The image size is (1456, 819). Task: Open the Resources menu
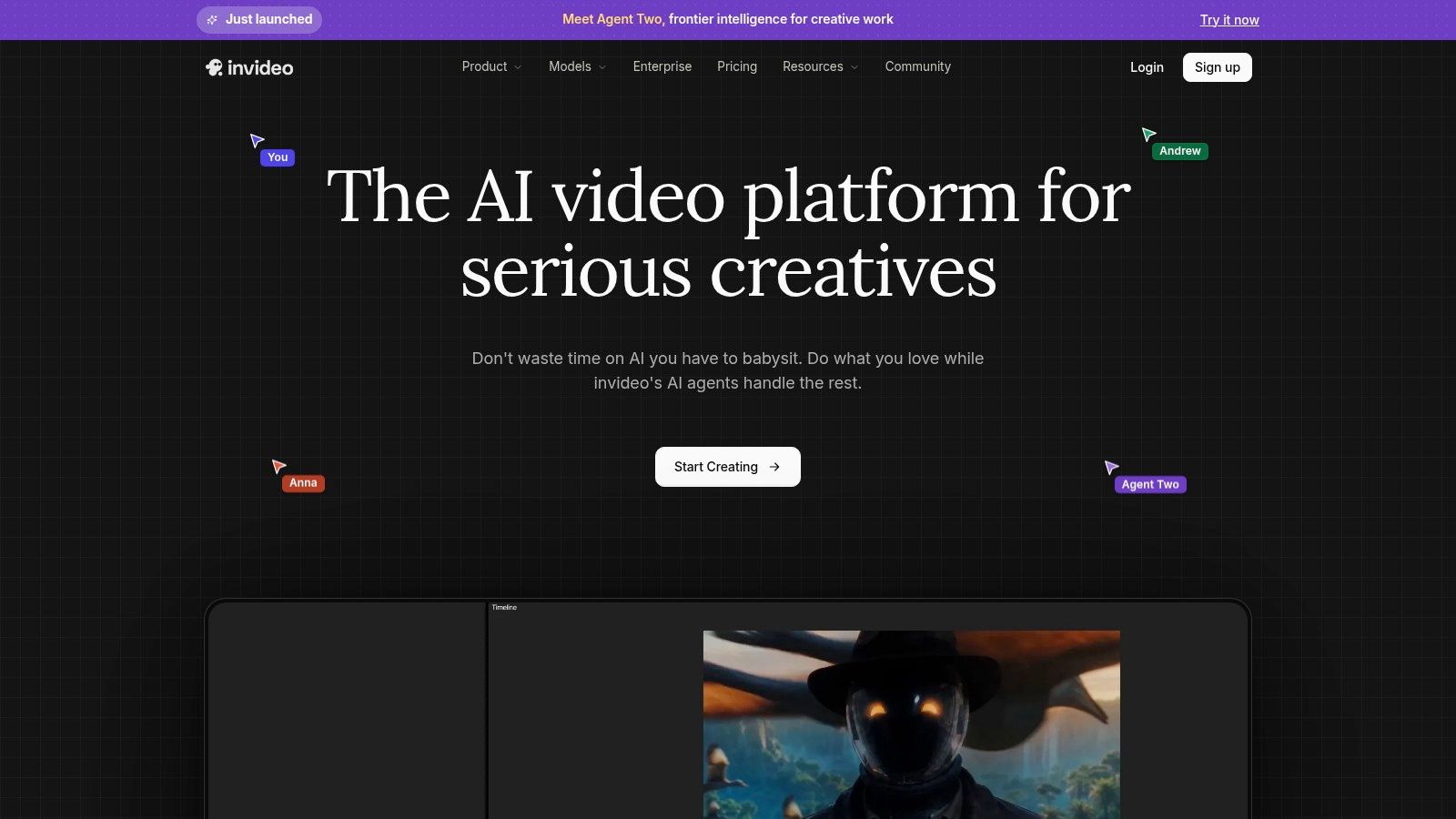(820, 66)
